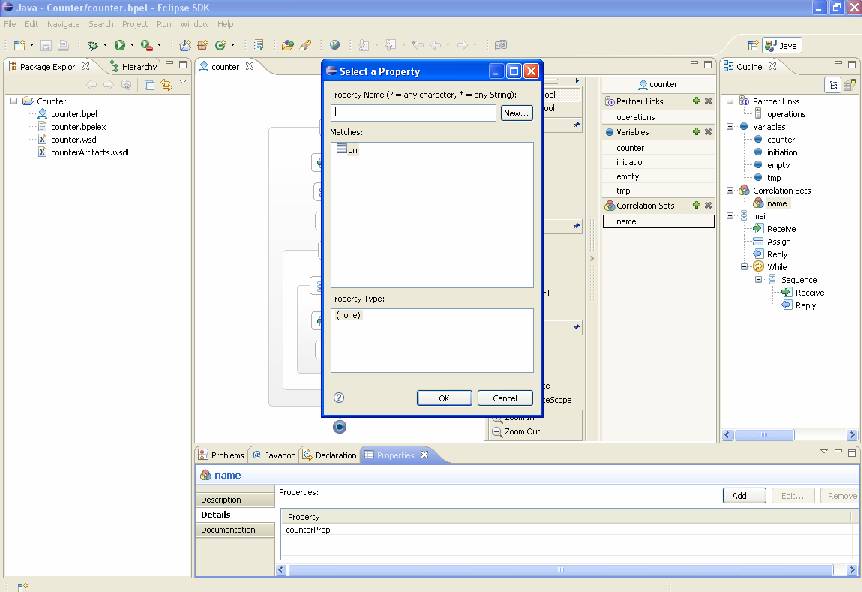Click the While activity icon in the Outline
Viewport: 862px width, 592px height.
(758, 267)
